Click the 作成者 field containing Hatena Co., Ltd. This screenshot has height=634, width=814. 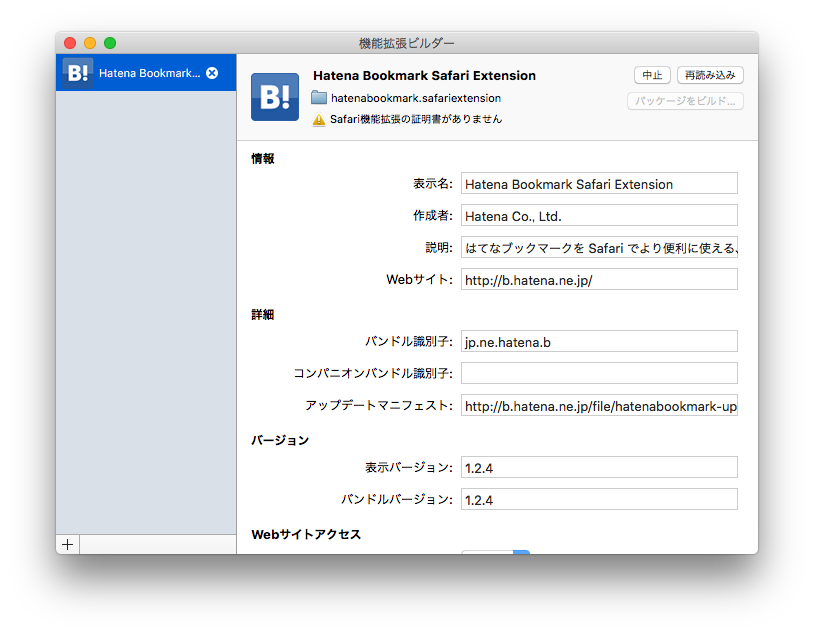598,215
